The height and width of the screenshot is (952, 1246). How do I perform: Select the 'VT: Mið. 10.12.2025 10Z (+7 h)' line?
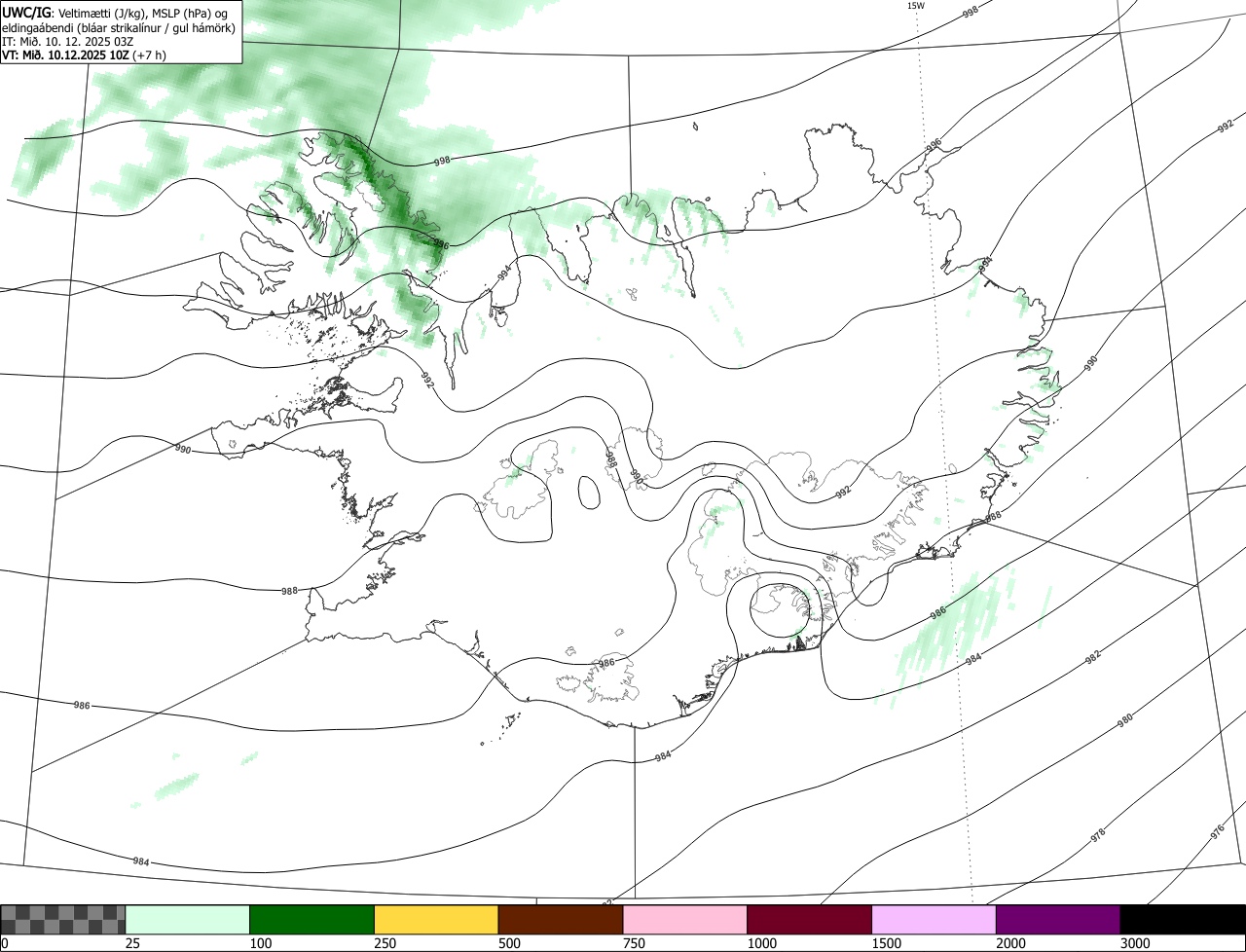(x=84, y=55)
